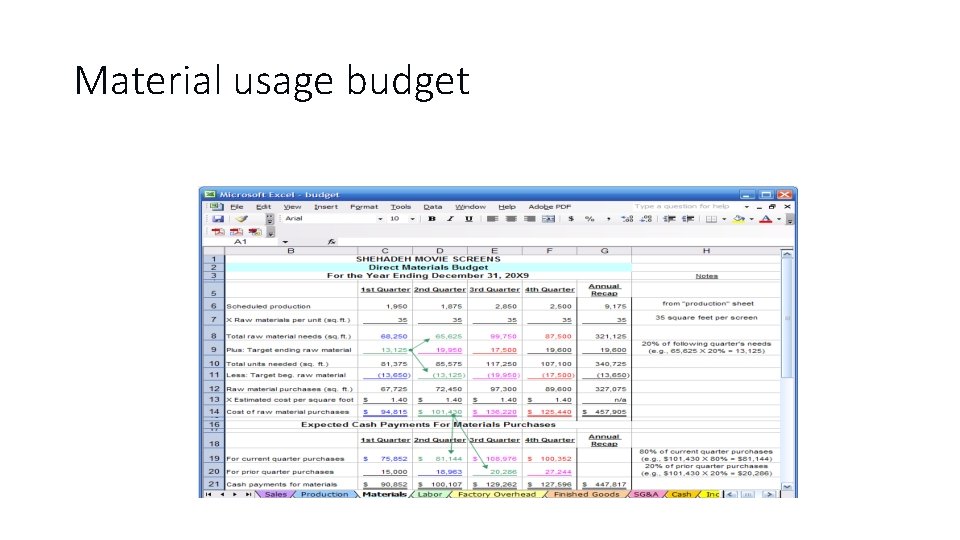
Task: Switch to the SG&A sheet tab
Action: pyautogui.click(x=646, y=494)
